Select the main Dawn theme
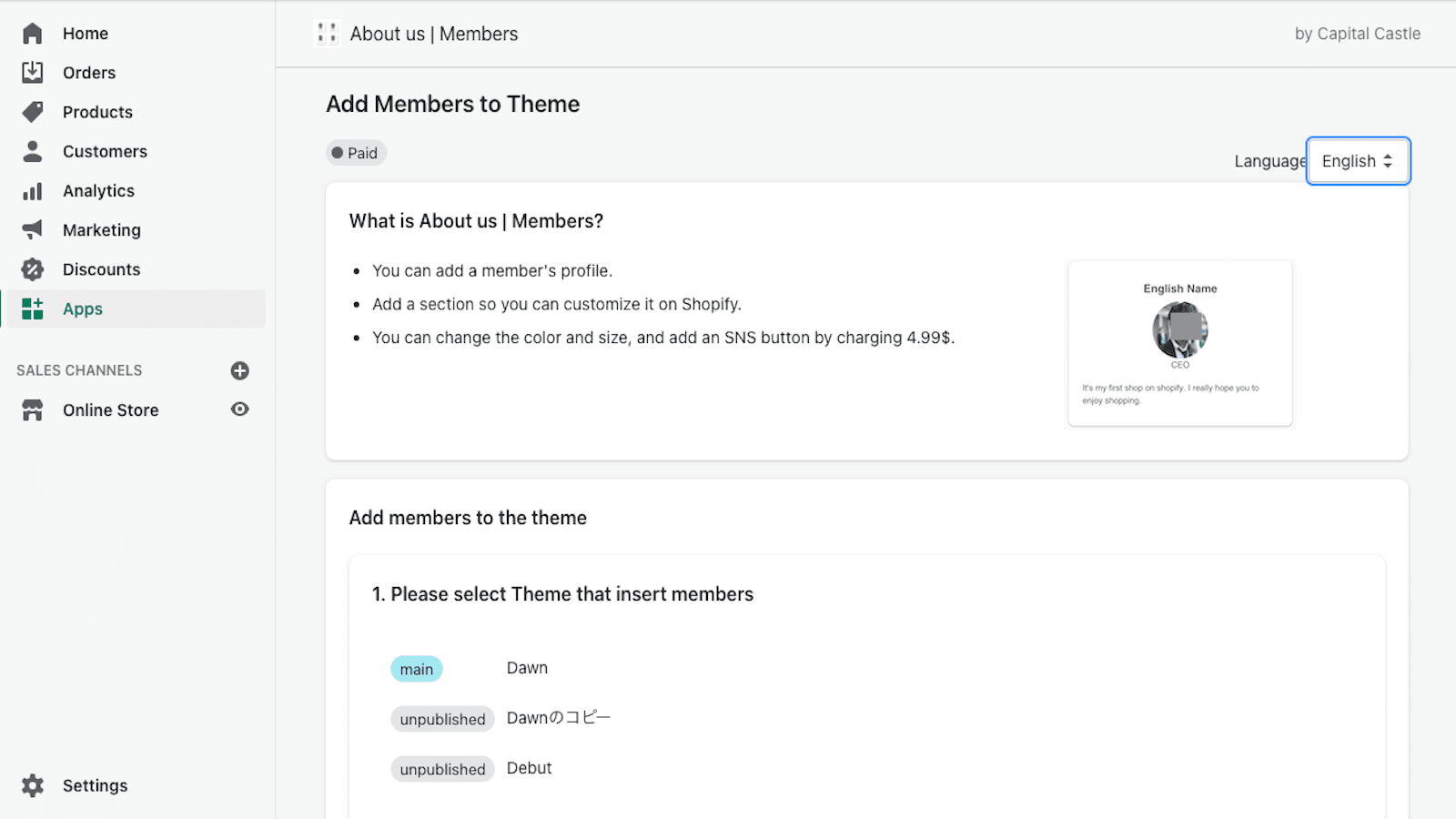 (527, 668)
